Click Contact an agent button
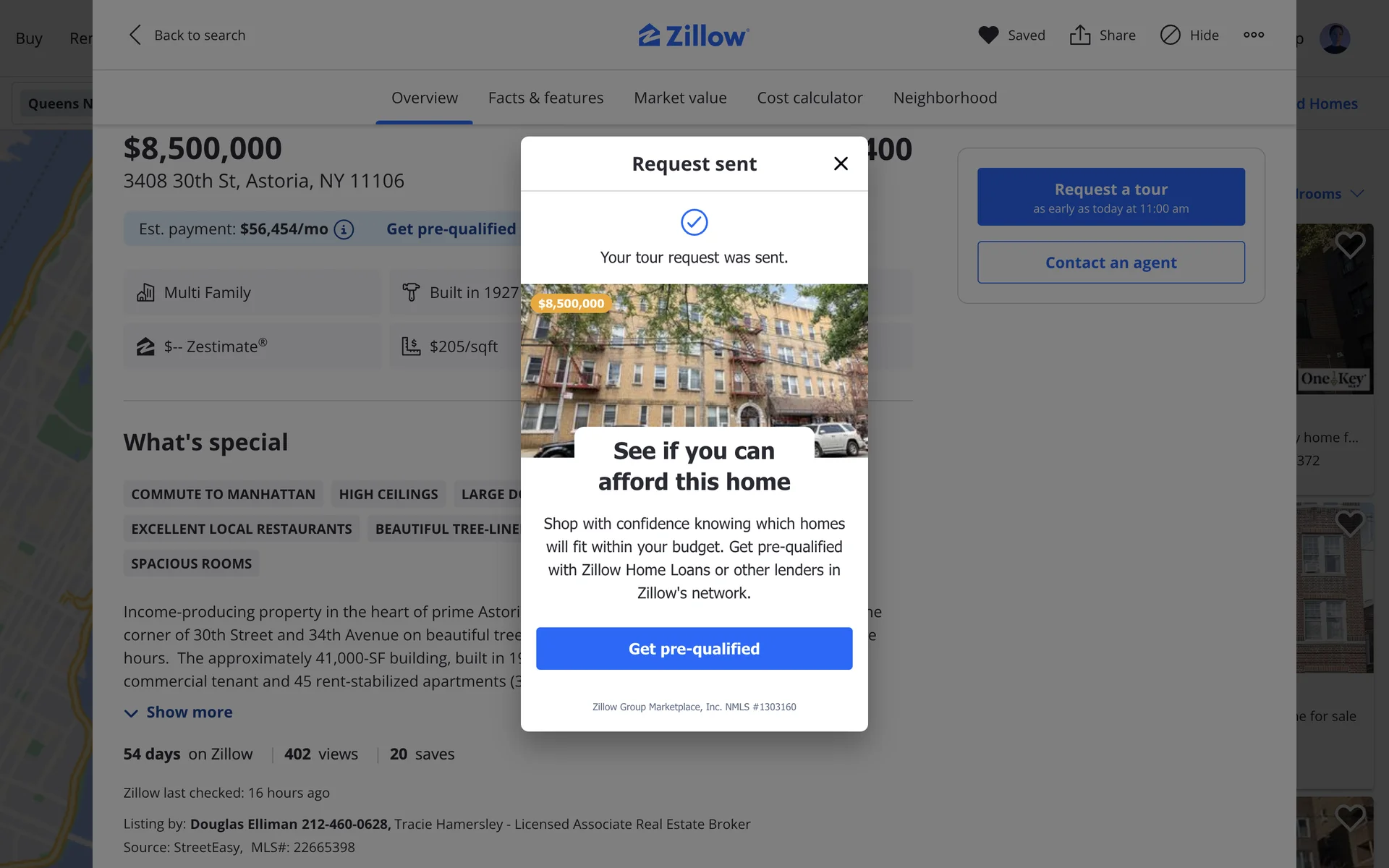Screen dimensions: 1389x868 (1110, 263)
